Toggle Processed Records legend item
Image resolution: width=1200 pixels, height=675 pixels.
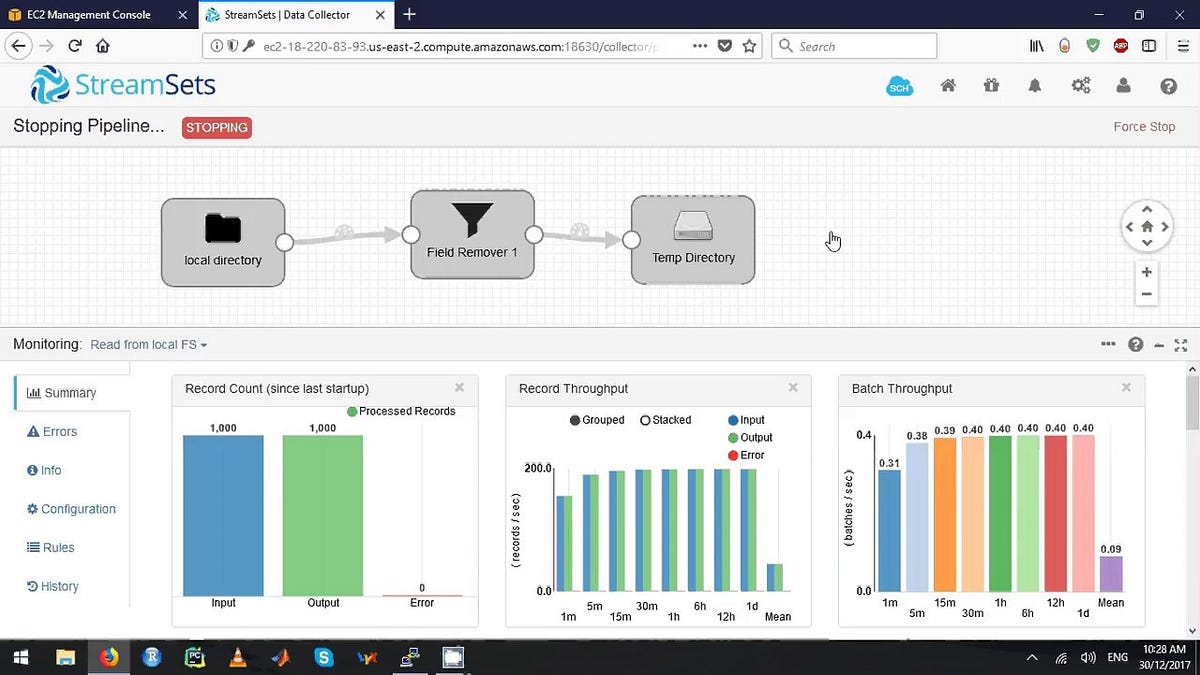[401, 411]
